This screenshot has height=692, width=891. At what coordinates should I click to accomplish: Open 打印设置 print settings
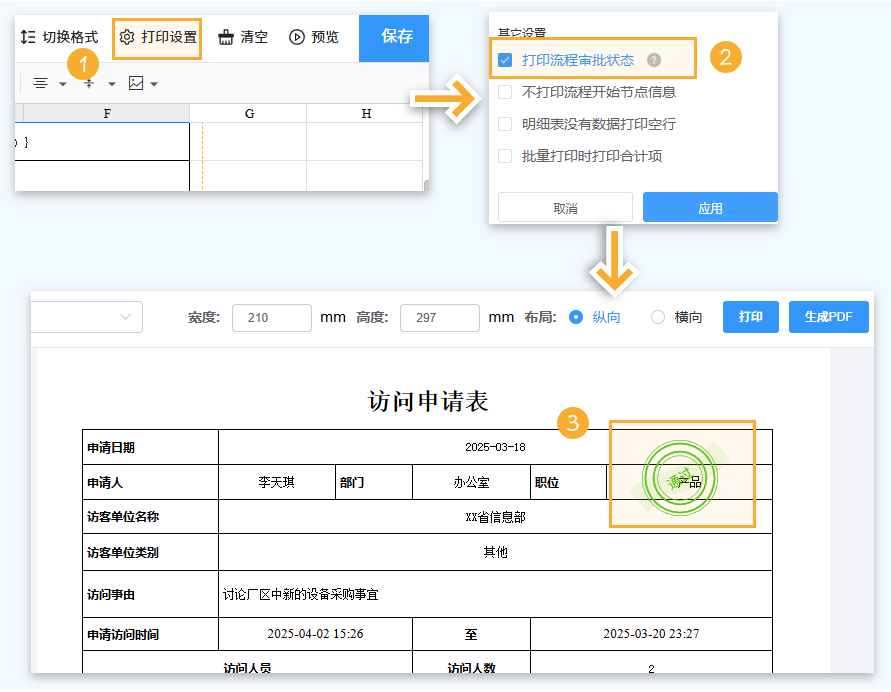(157, 38)
